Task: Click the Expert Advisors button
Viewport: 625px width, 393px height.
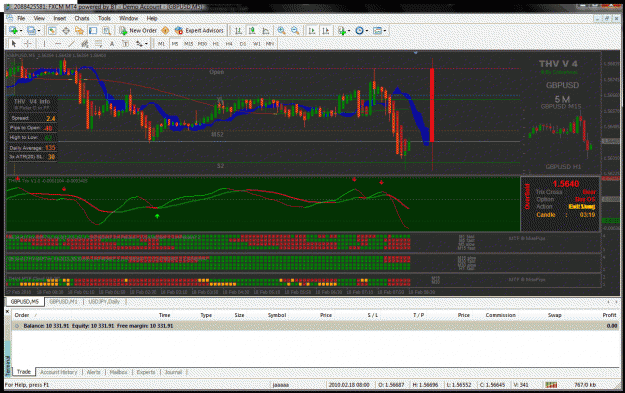Action: 199,31
